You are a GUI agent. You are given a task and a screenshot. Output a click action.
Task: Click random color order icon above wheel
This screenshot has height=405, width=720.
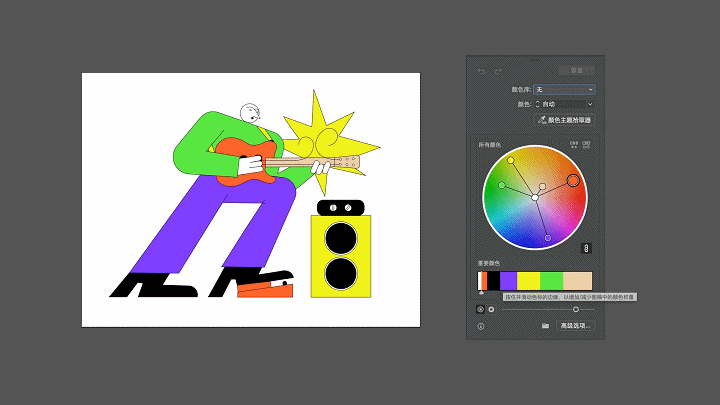pyautogui.click(x=574, y=145)
